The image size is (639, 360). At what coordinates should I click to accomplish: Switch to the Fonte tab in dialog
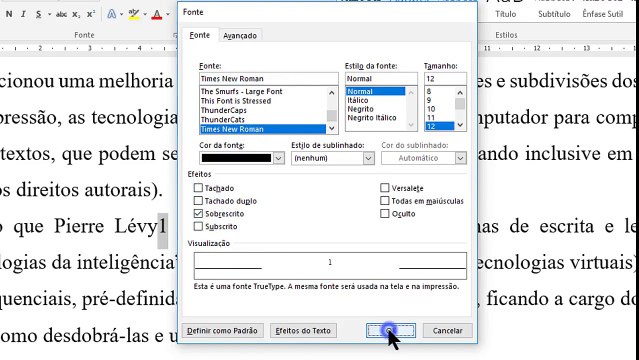[200, 35]
